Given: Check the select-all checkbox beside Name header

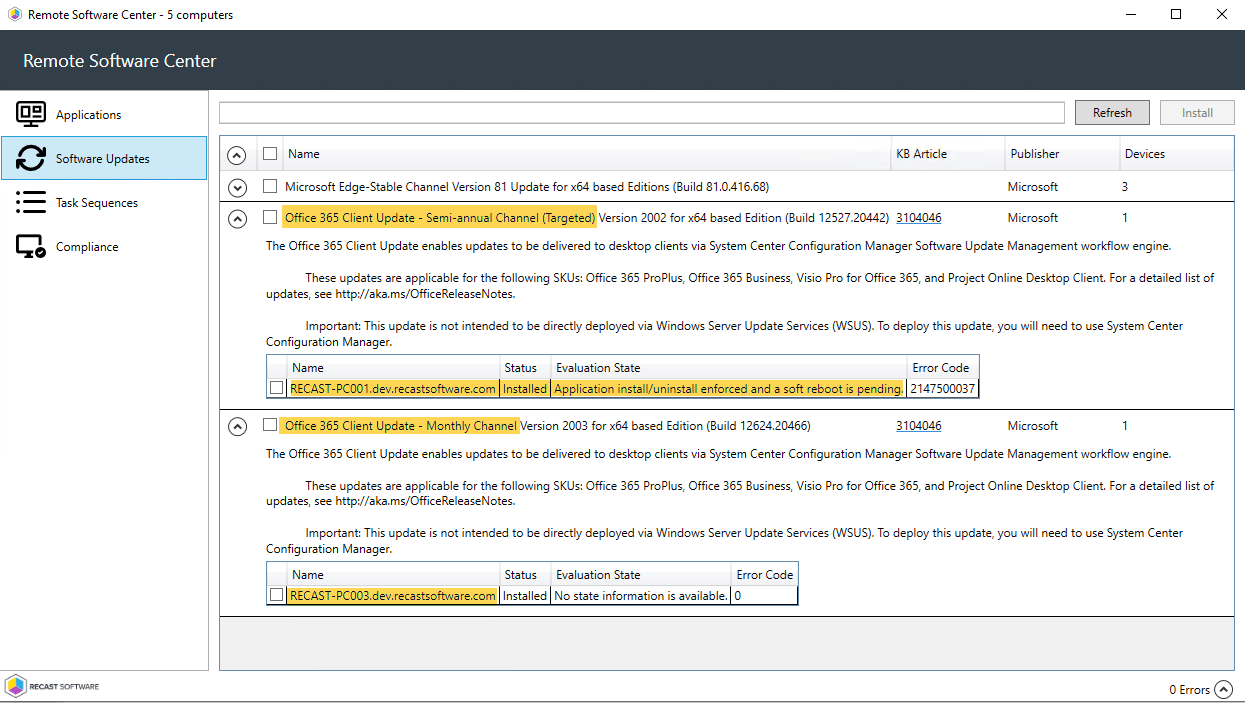Looking at the screenshot, I should [270, 154].
